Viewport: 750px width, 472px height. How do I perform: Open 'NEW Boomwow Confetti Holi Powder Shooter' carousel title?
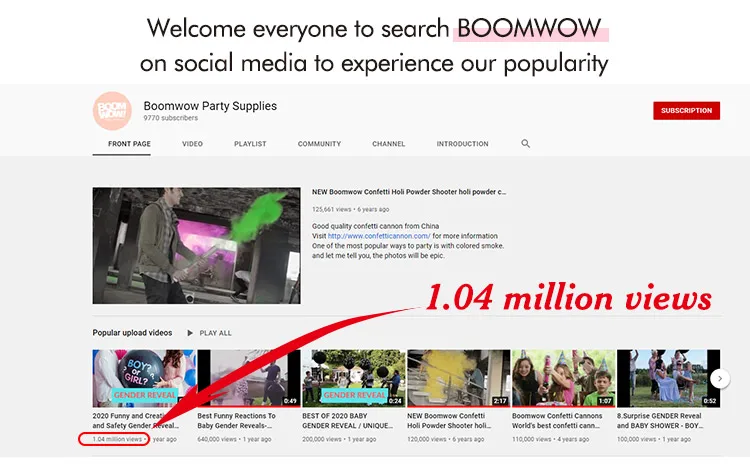coord(449,421)
